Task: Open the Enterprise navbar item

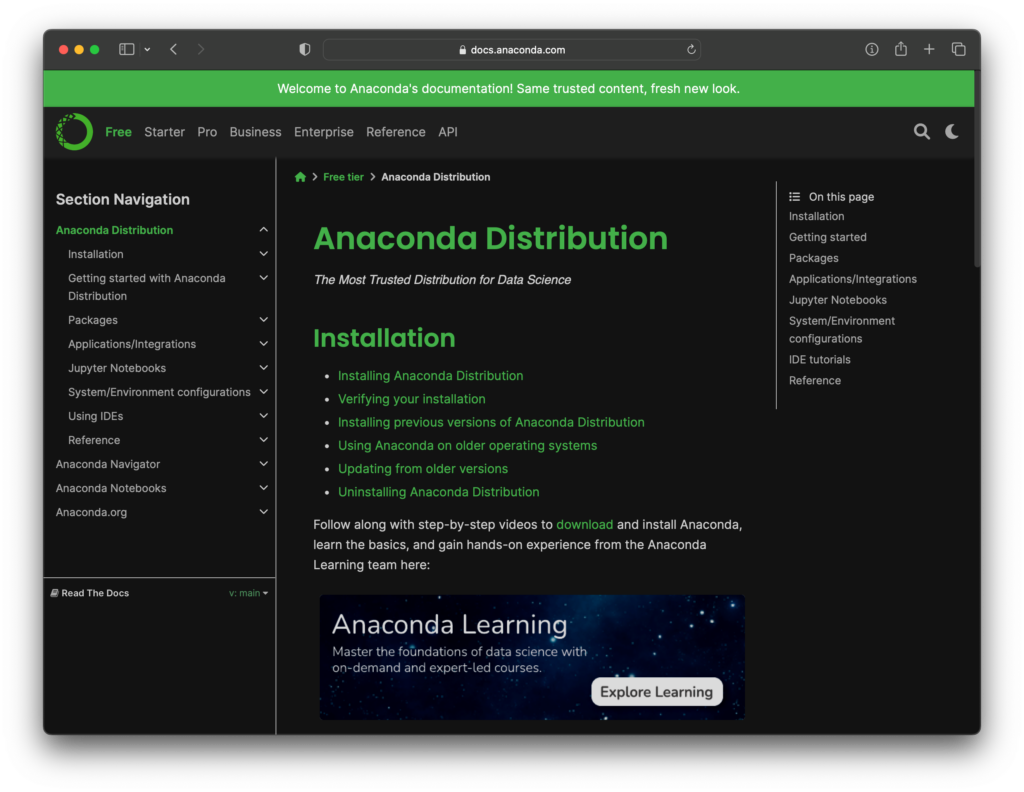Action: pos(324,132)
